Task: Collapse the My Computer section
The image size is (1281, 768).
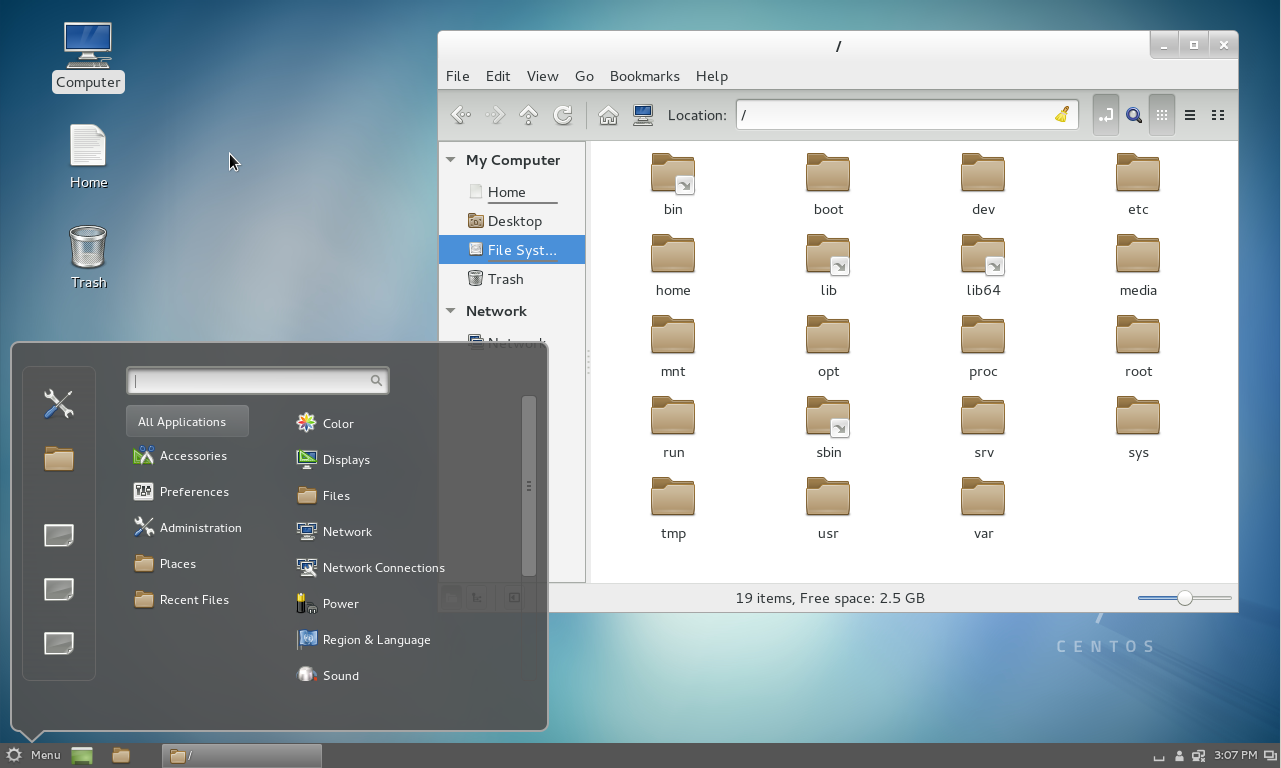Action: click(450, 159)
